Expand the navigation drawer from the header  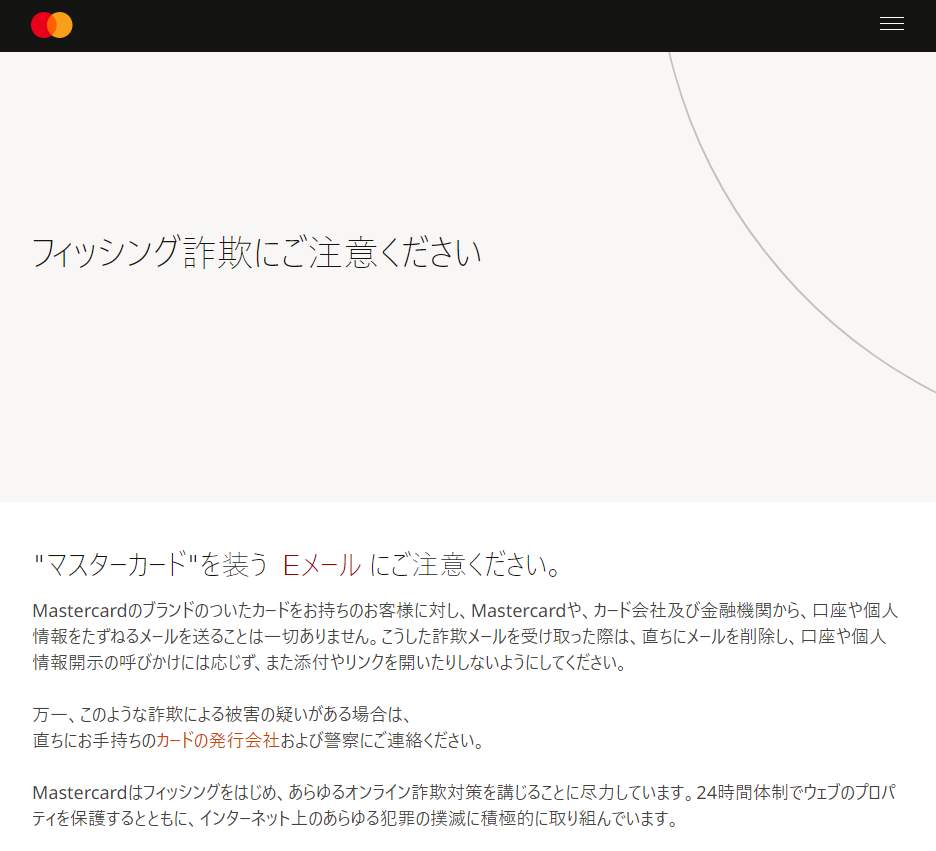(891, 23)
